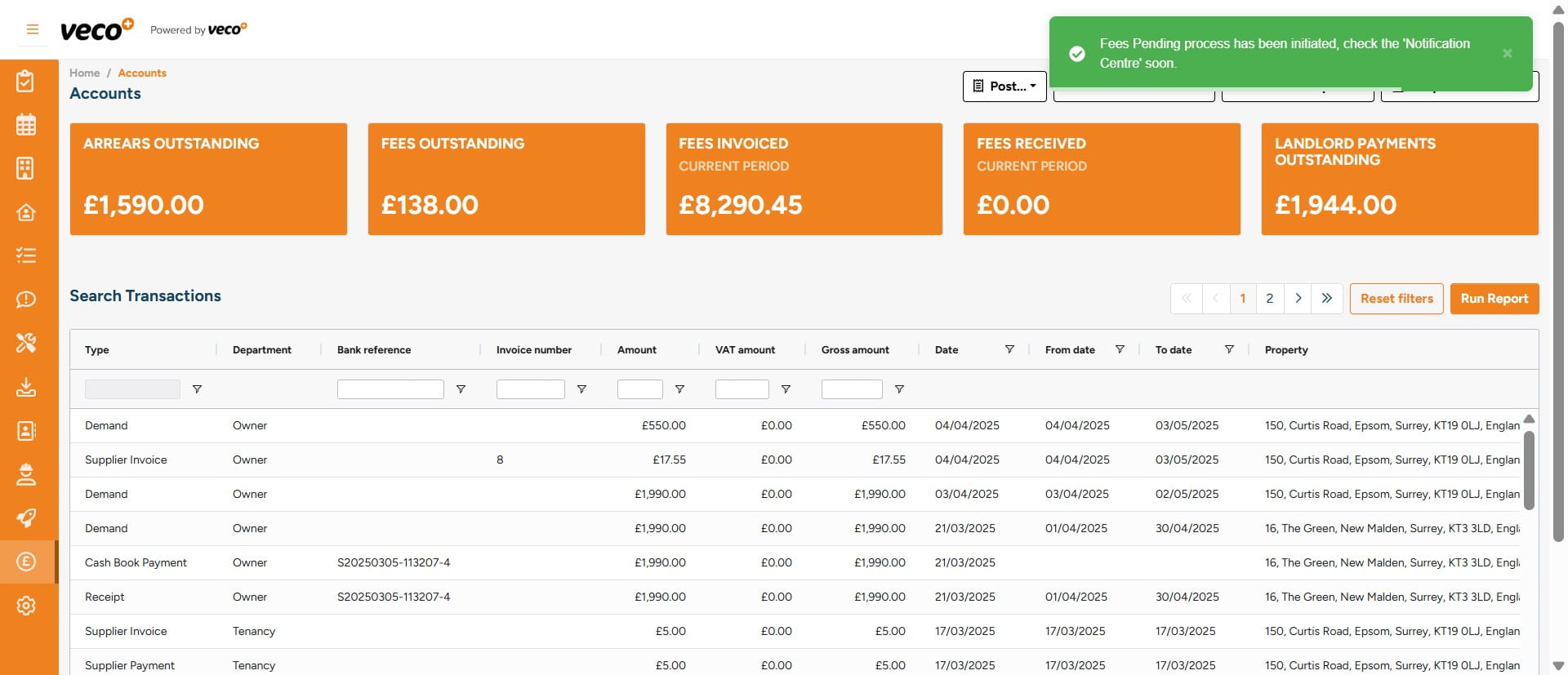This screenshot has height=675, width=1568.
Task: Open the building properties sidebar icon
Action: pyautogui.click(x=26, y=168)
